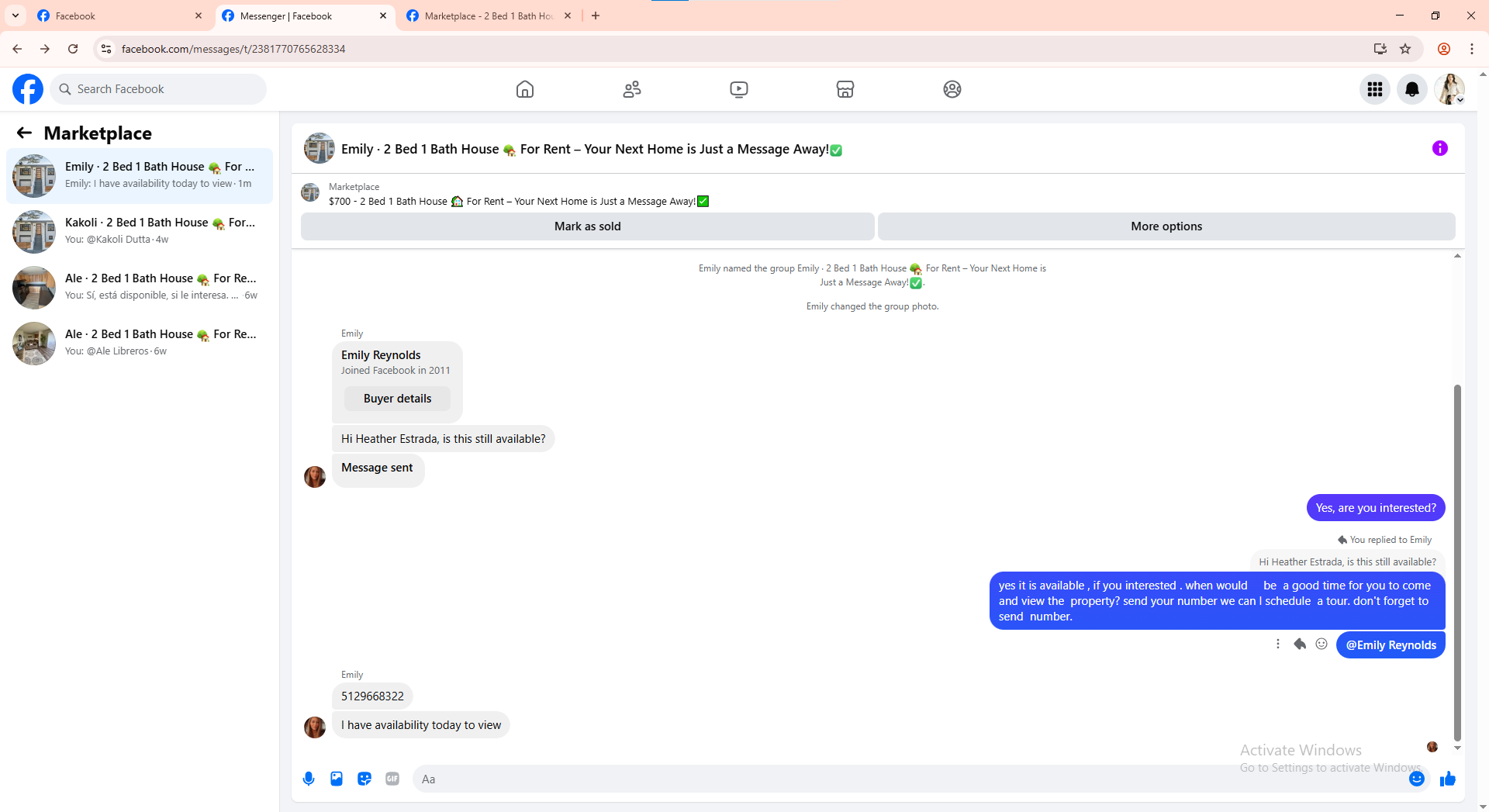Click the Marketplace sidebar heading

98,133
